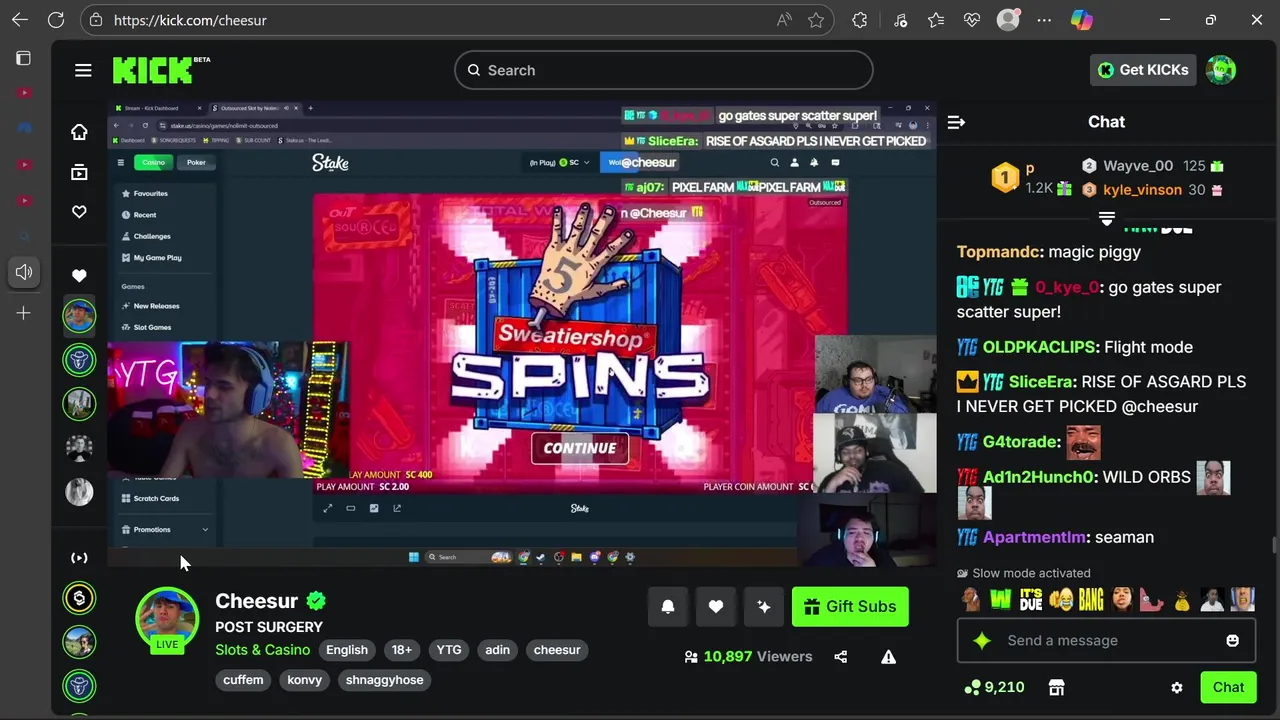Image resolution: width=1280 pixels, height=720 pixels.
Task: Go to Home in Kick sidebar
Action: coord(79,132)
